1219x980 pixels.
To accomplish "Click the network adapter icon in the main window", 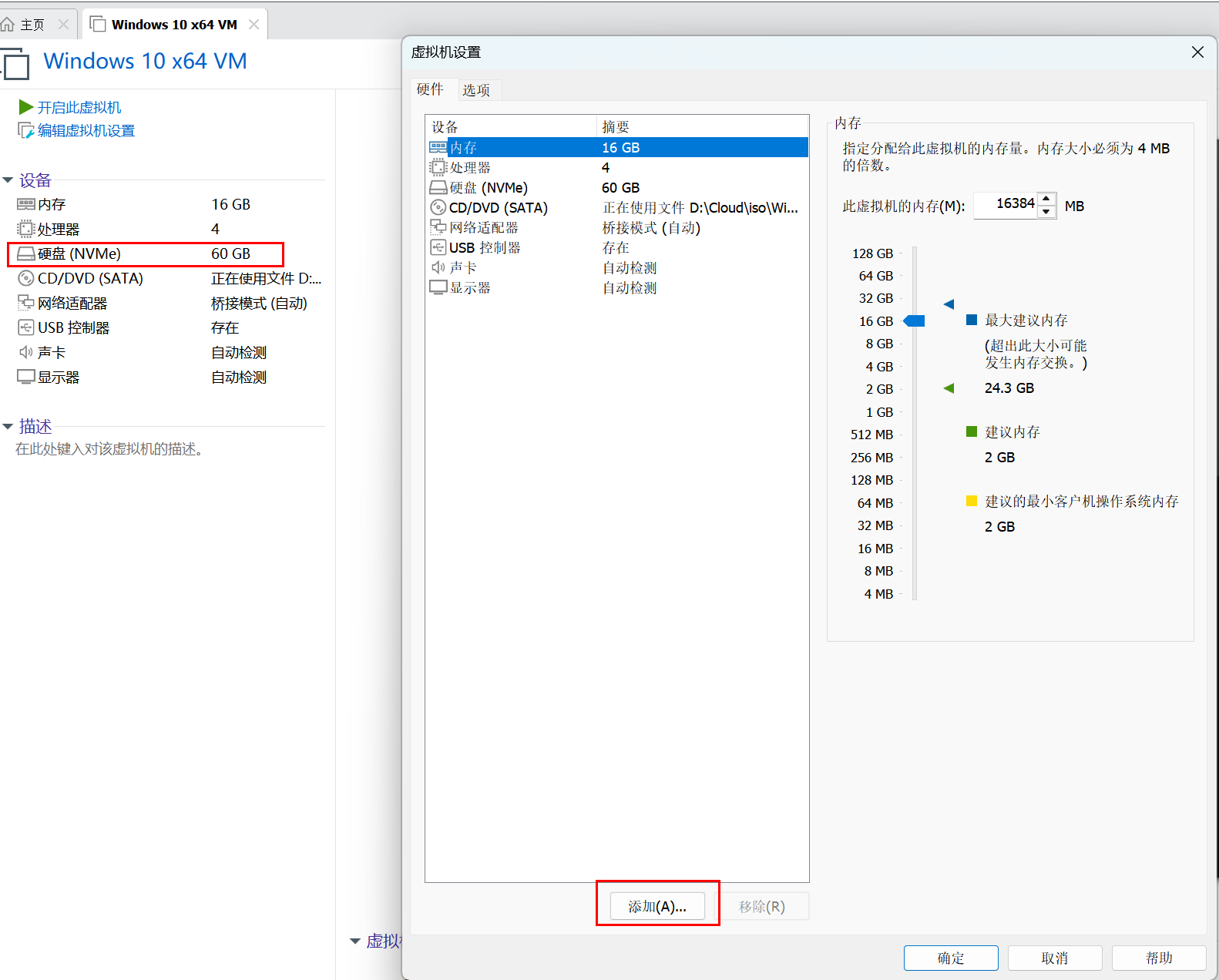I will (x=26, y=303).
